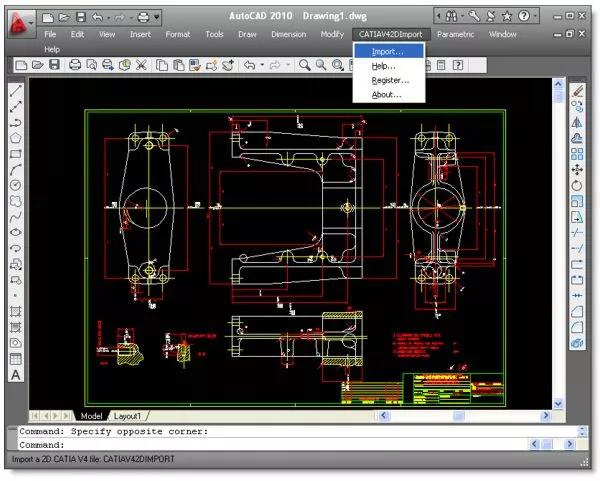The width and height of the screenshot is (600, 481).
Task: Click Communication Center satellite icon
Action: pos(491,16)
